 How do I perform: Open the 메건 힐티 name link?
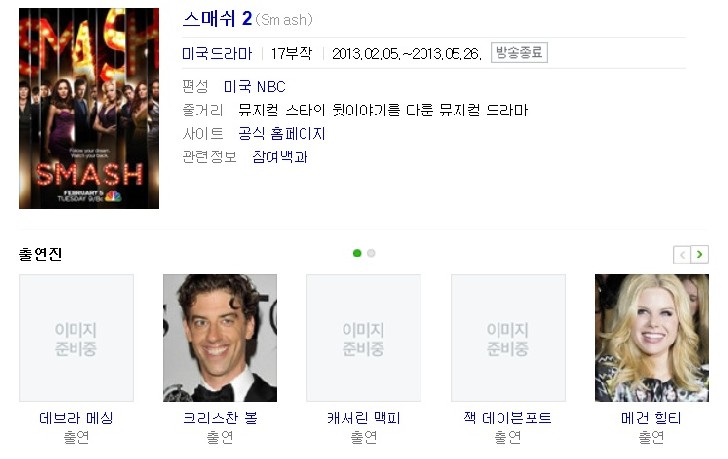pyautogui.click(x=651, y=418)
